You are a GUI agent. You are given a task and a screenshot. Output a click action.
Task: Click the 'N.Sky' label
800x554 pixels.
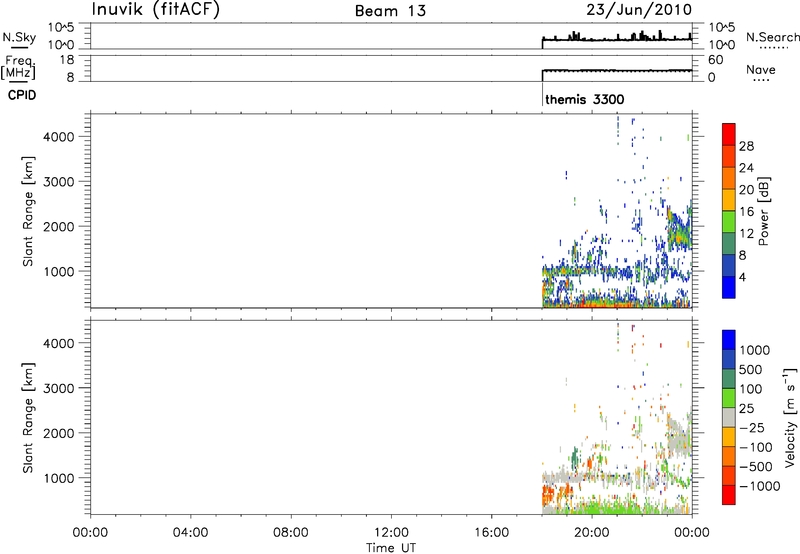19,37
